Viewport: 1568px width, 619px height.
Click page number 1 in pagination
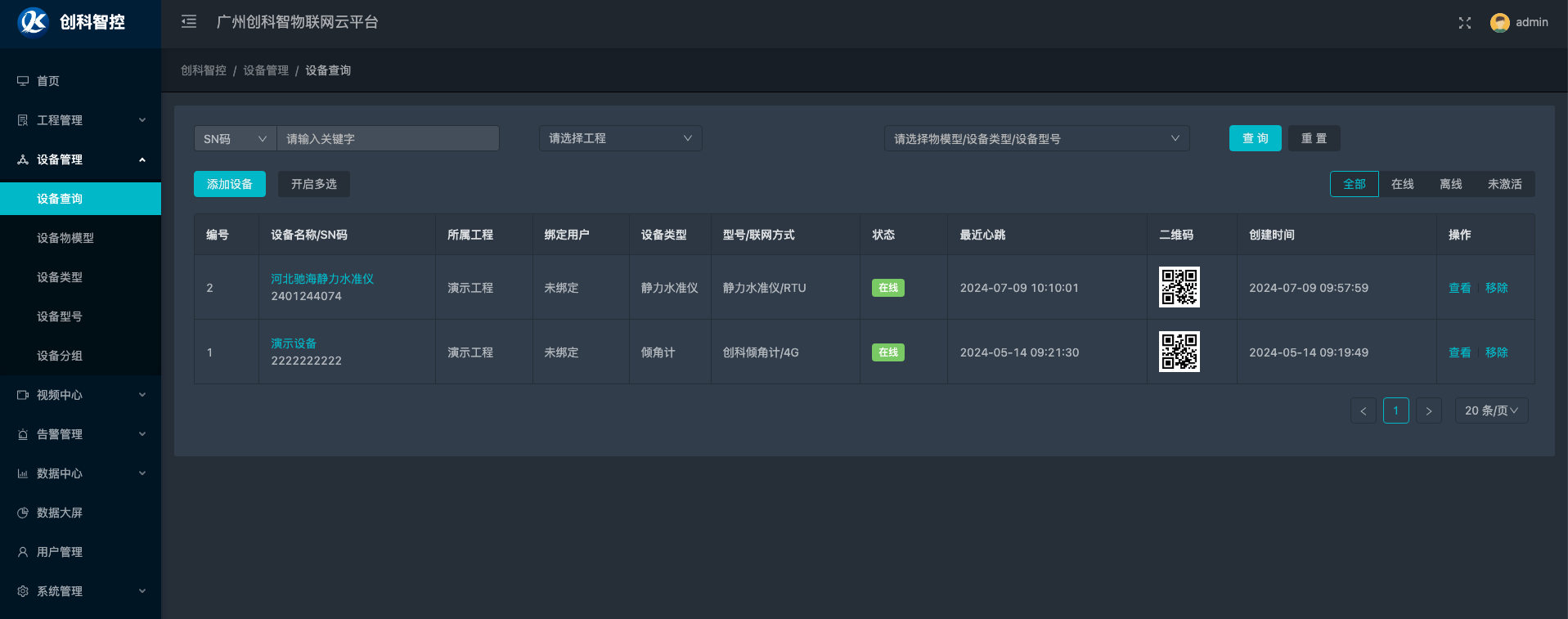(x=1396, y=410)
